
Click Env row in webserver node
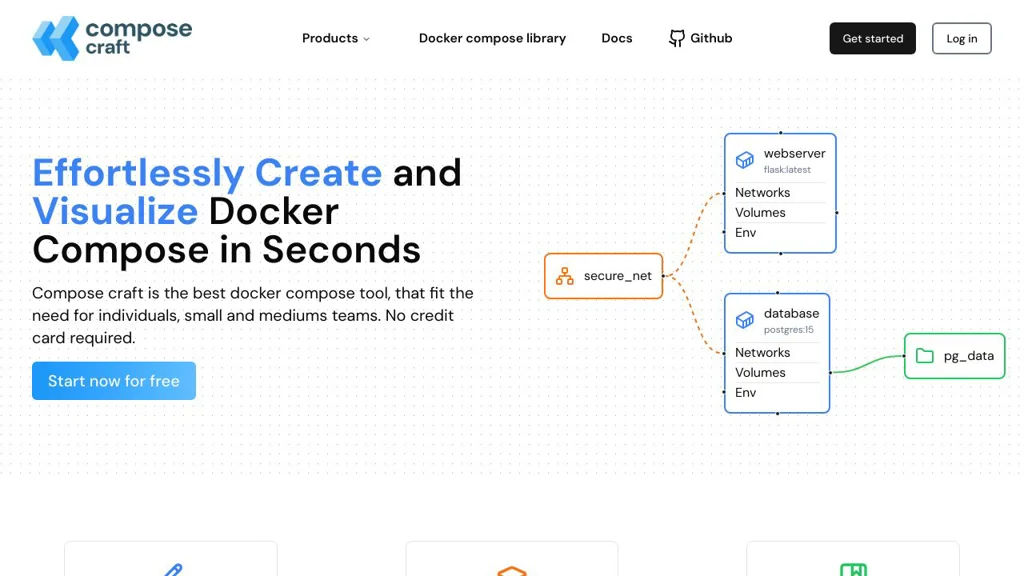click(x=780, y=232)
